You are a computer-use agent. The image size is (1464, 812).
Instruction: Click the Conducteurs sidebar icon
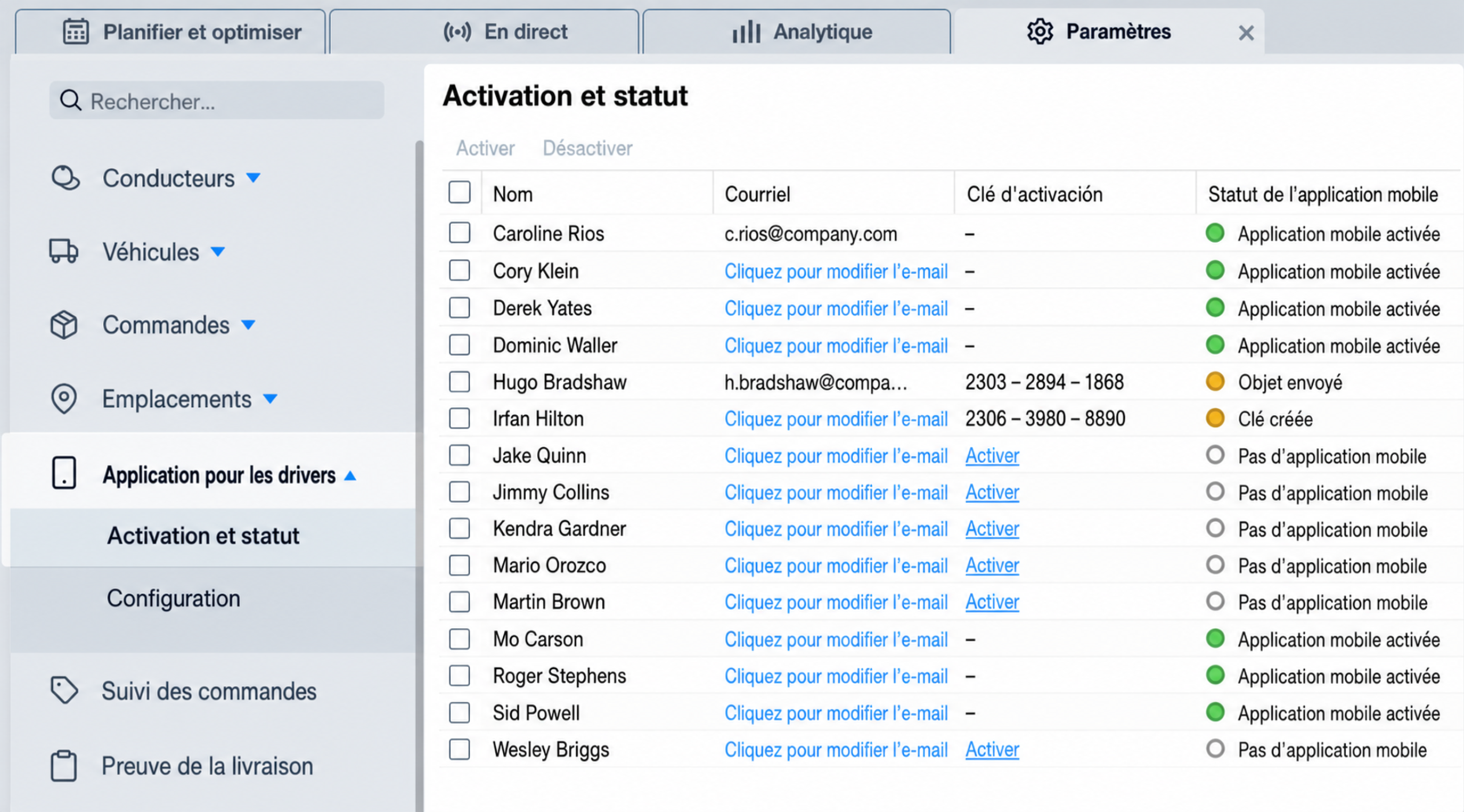point(66,178)
